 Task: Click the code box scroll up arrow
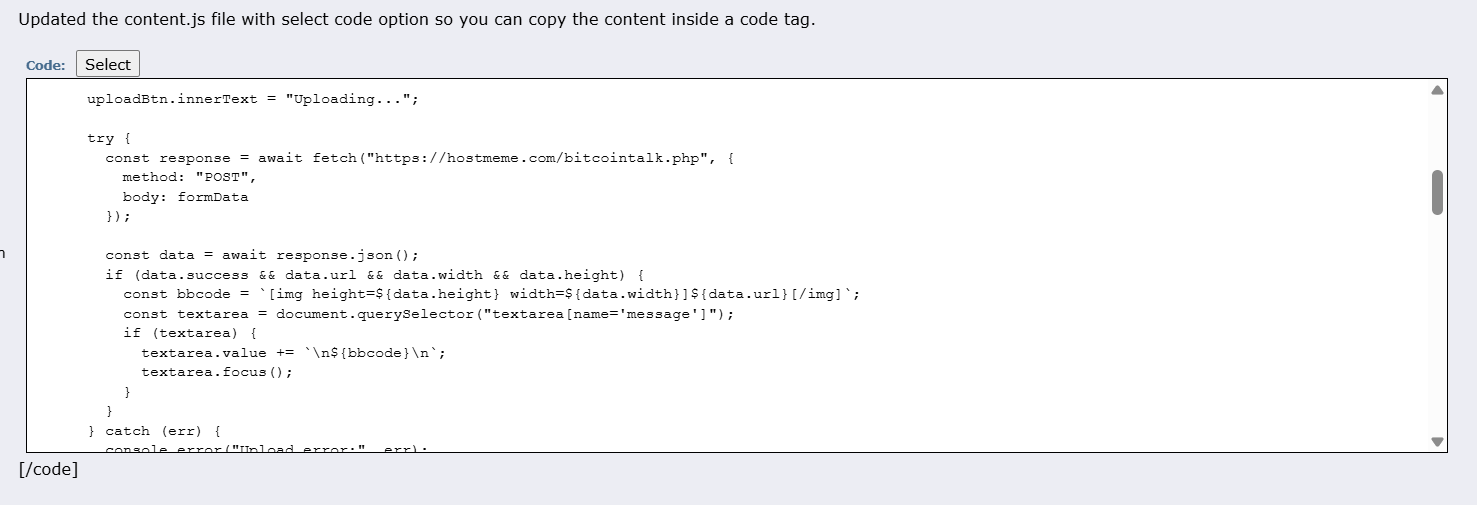(1437, 90)
